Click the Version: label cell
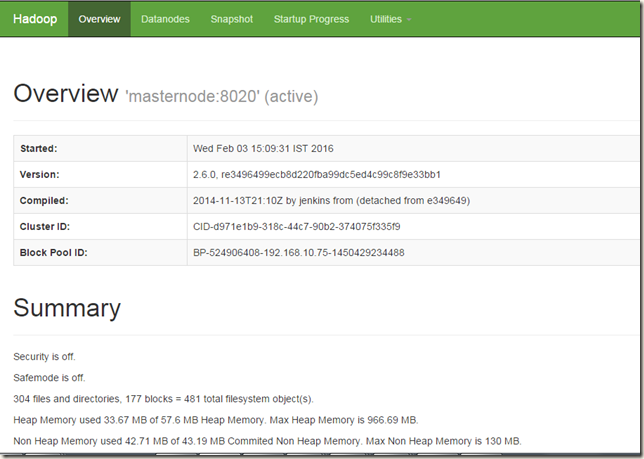Viewport: 644px width, 459px height. point(100,174)
